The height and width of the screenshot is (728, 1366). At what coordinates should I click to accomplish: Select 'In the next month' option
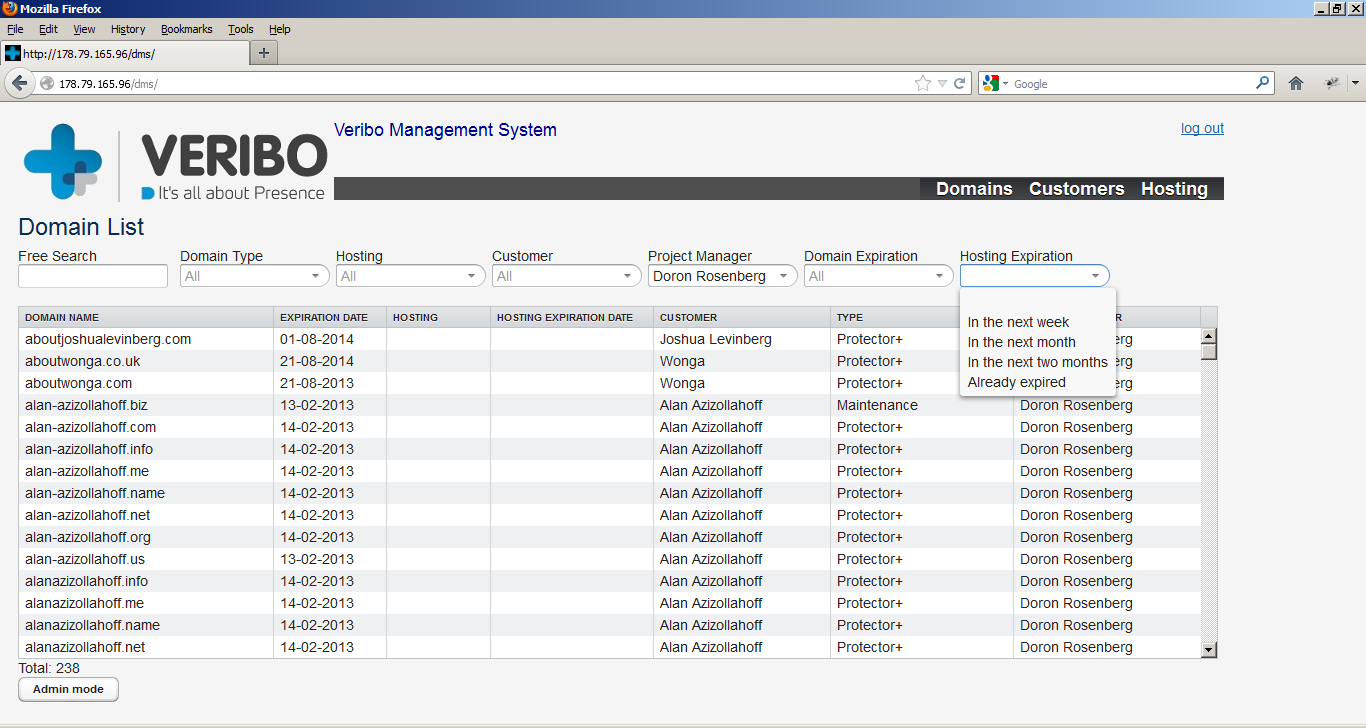1021,342
